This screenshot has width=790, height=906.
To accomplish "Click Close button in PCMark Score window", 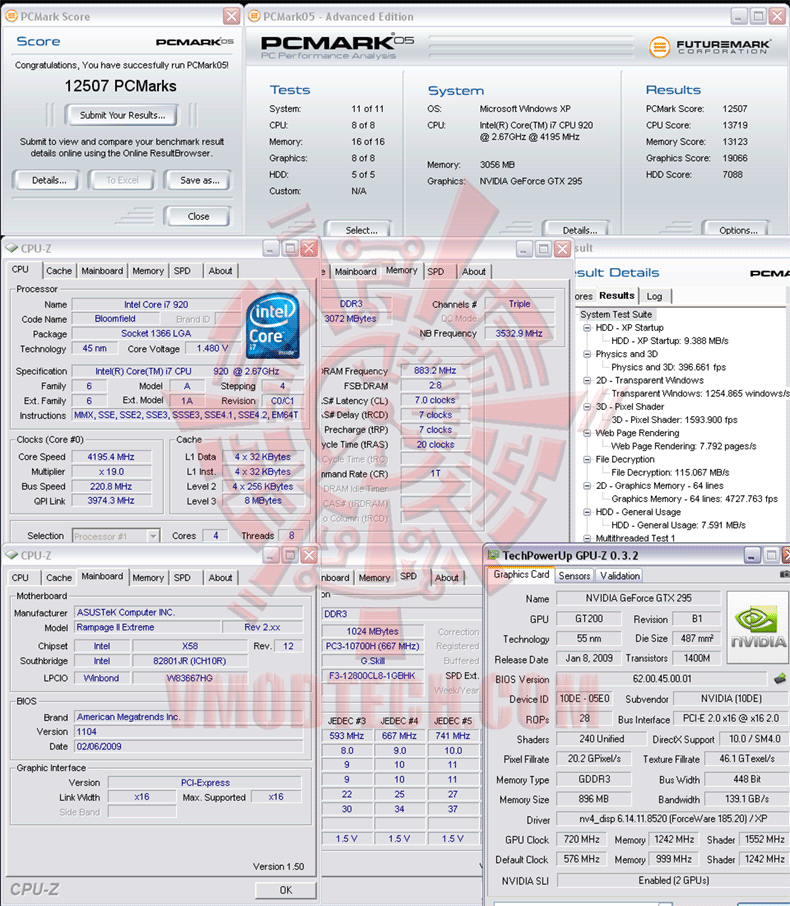I will 198,216.
